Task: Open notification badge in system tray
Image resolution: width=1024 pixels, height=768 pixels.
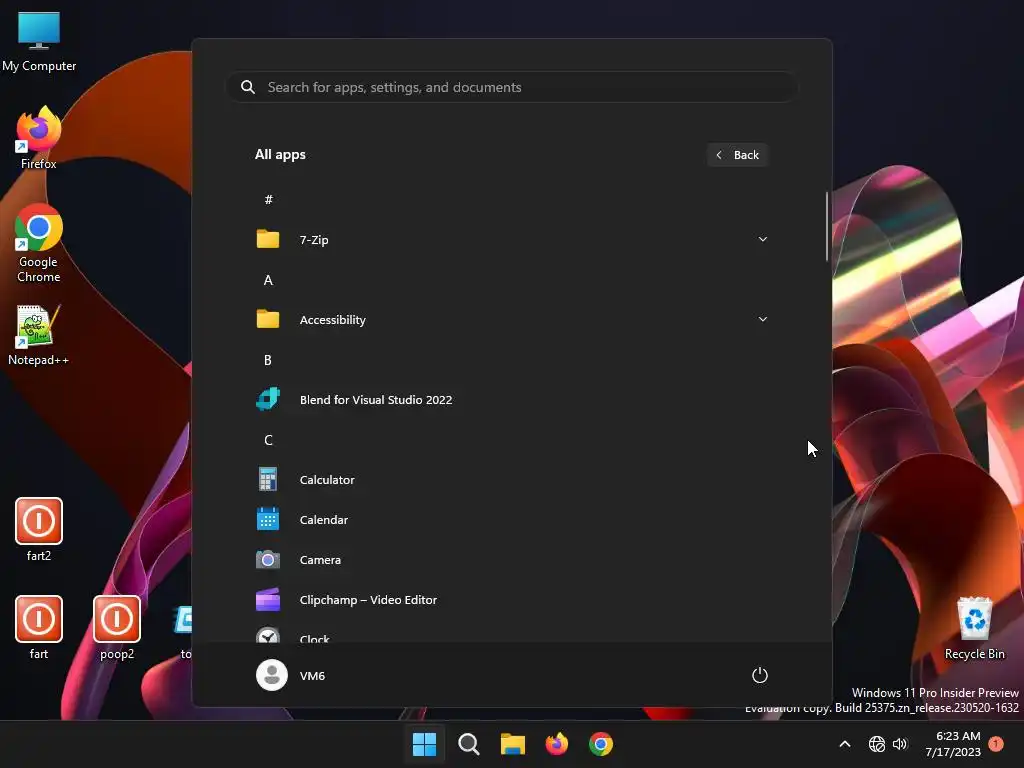Action: point(996,744)
